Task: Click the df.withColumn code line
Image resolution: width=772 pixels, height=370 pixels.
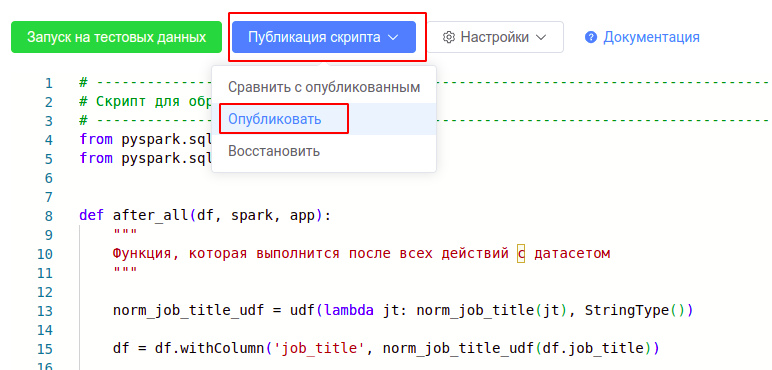Action: tap(386, 349)
